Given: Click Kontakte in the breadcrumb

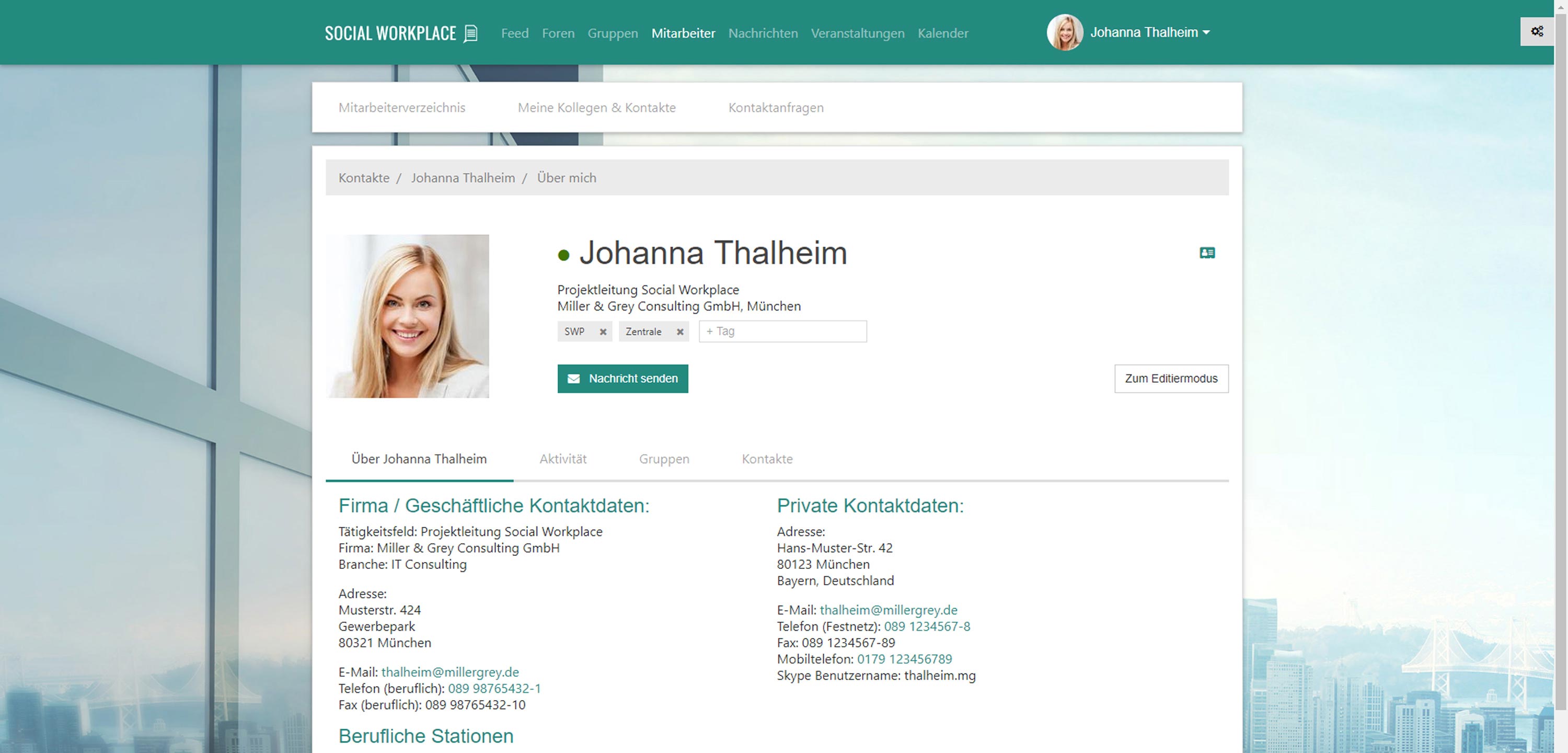Looking at the screenshot, I should tap(363, 178).
